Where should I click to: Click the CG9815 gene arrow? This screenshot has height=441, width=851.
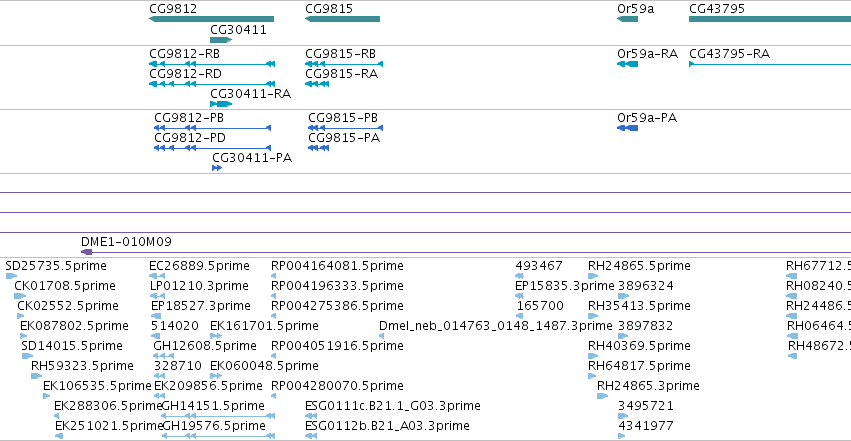coord(342,19)
